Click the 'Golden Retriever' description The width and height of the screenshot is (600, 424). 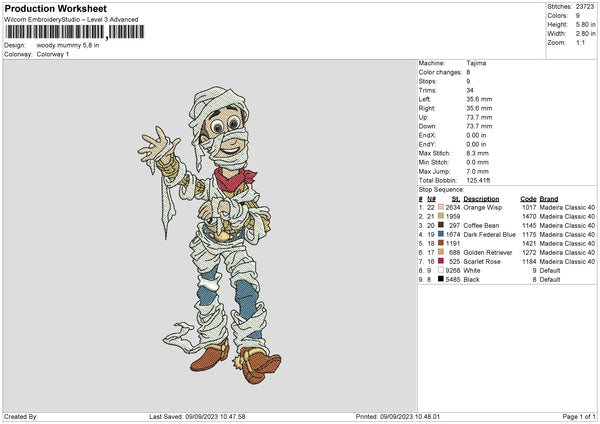[488, 253]
